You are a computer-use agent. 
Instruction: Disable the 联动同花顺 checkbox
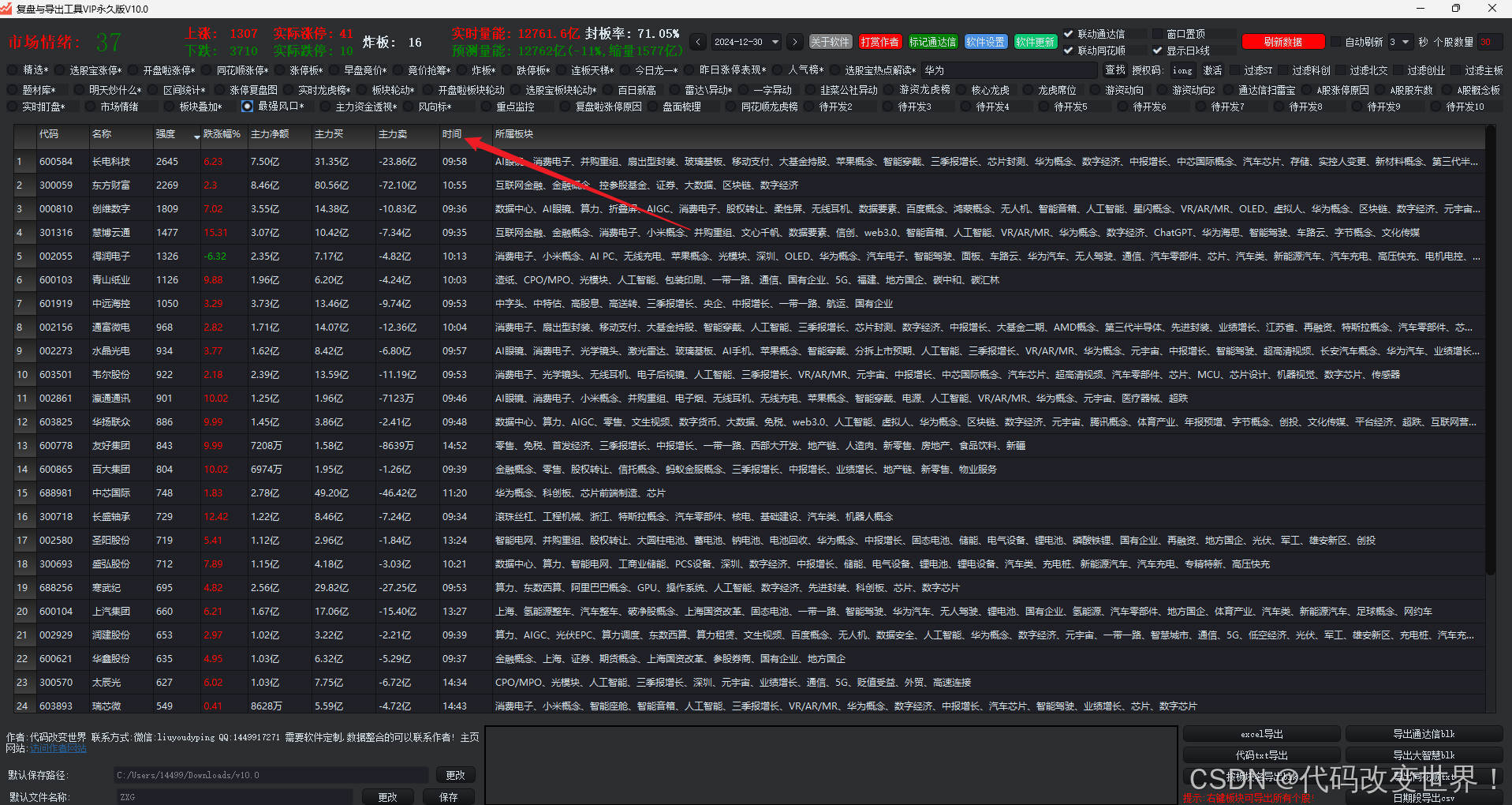pos(1069,50)
